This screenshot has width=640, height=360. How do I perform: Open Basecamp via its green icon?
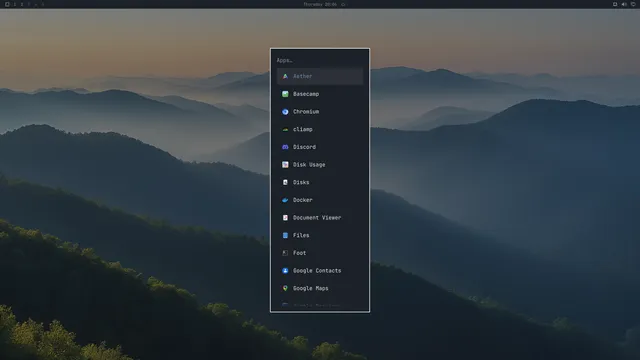(285, 94)
